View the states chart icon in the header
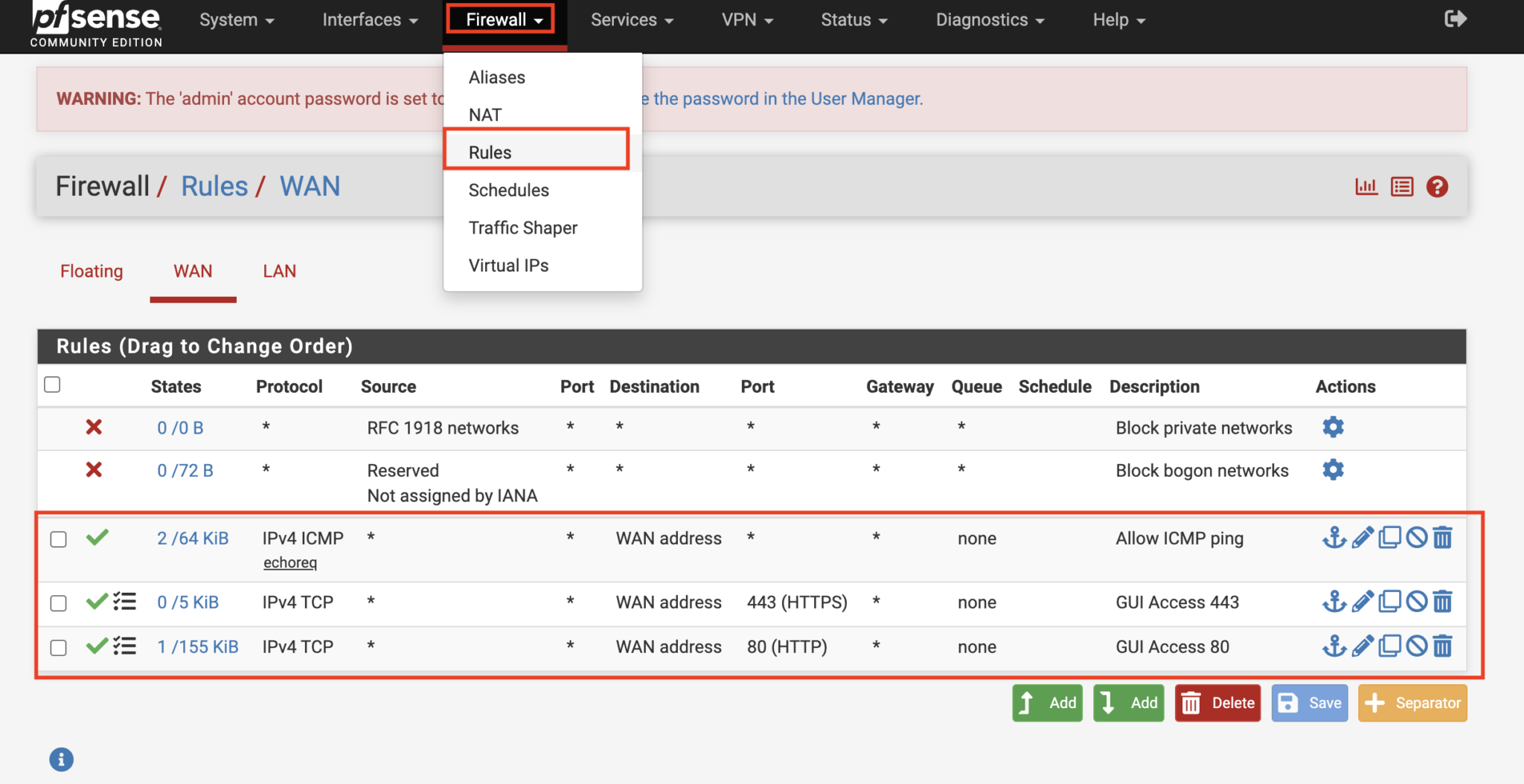 pos(1366,186)
